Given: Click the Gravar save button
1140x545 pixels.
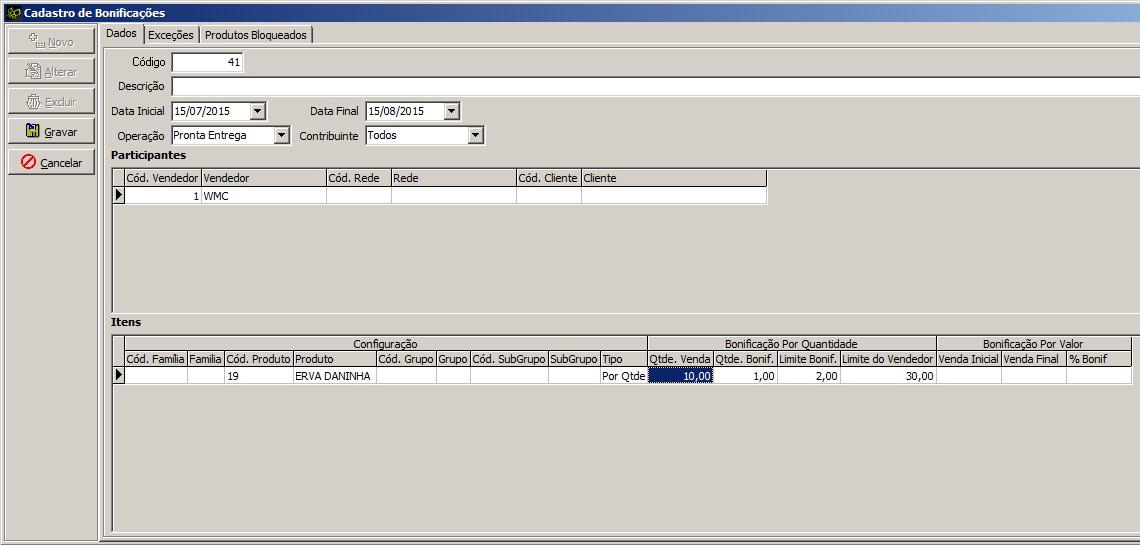Looking at the screenshot, I should 51,132.
